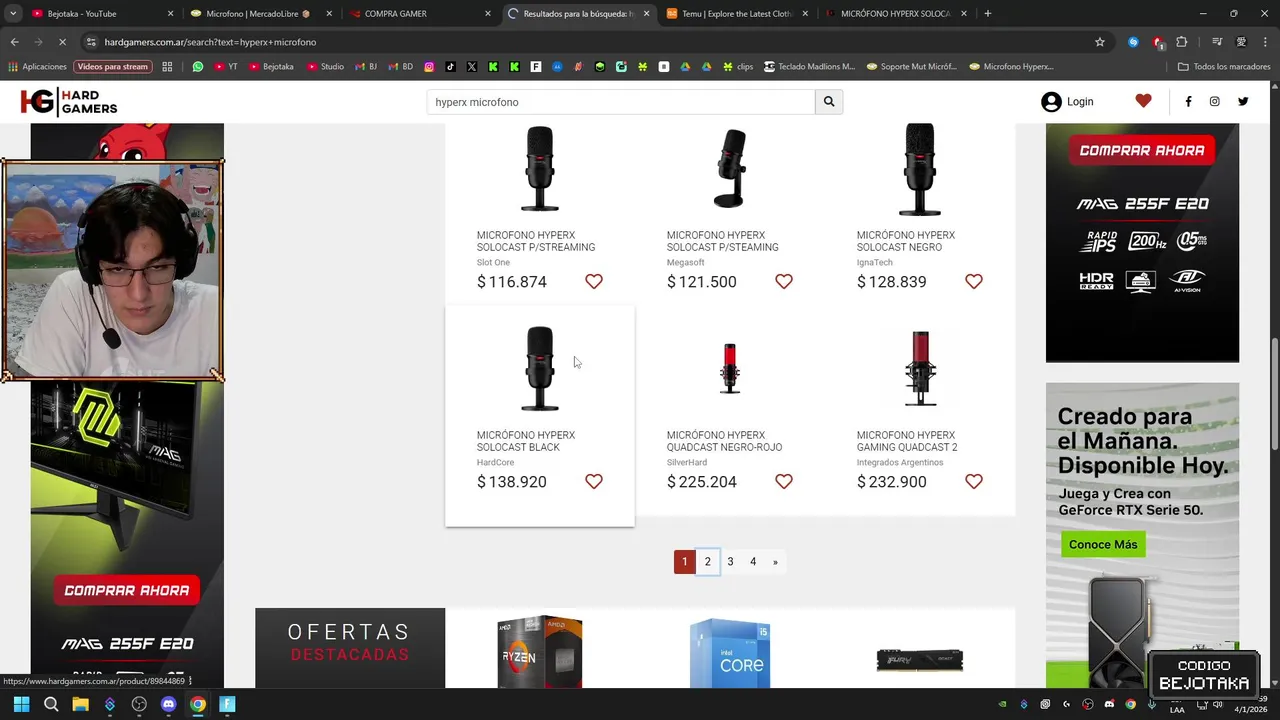Viewport: 1280px width, 720px height.
Task: Switch to Temu browser tab
Action: pos(737,14)
